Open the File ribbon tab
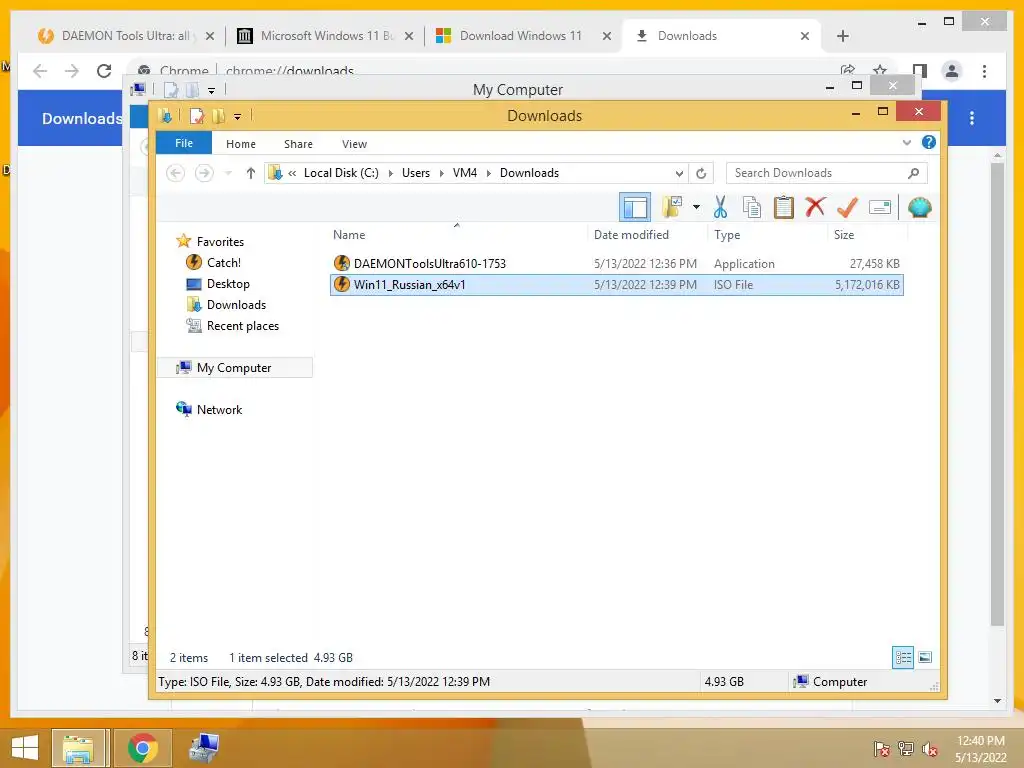Image resolution: width=1024 pixels, height=768 pixels. pyautogui.click(x=184, y=143)
